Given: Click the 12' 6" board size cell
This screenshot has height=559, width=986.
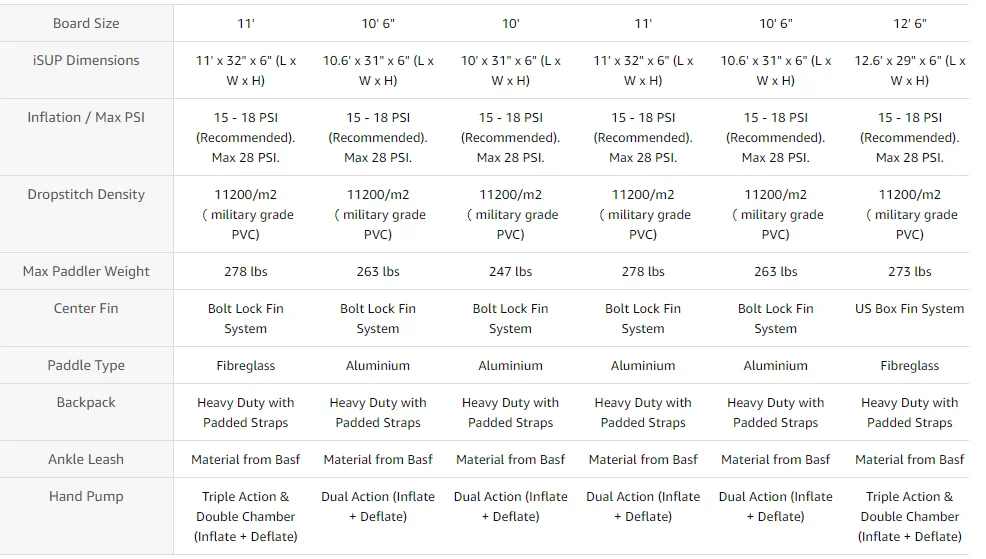Looking at the screenshot, I should point(909,23).
